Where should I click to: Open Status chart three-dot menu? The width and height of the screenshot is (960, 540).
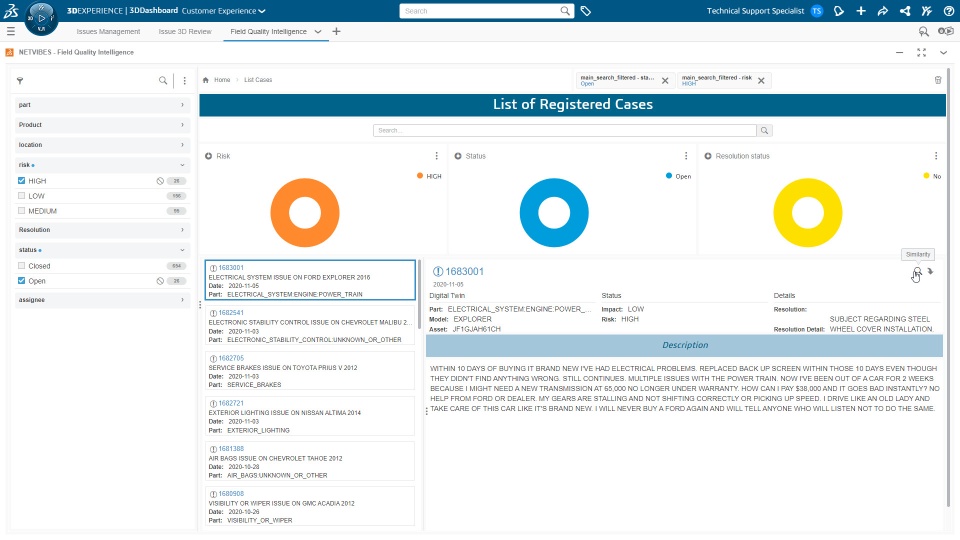pos(686,156)
